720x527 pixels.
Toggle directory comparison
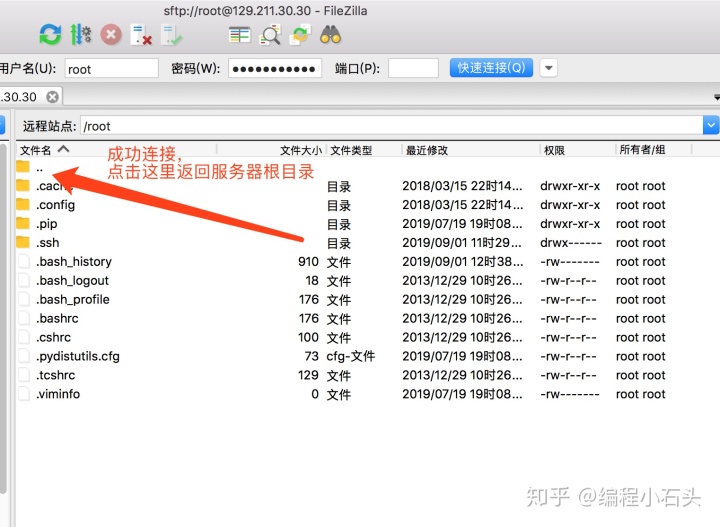pos(270,35)
